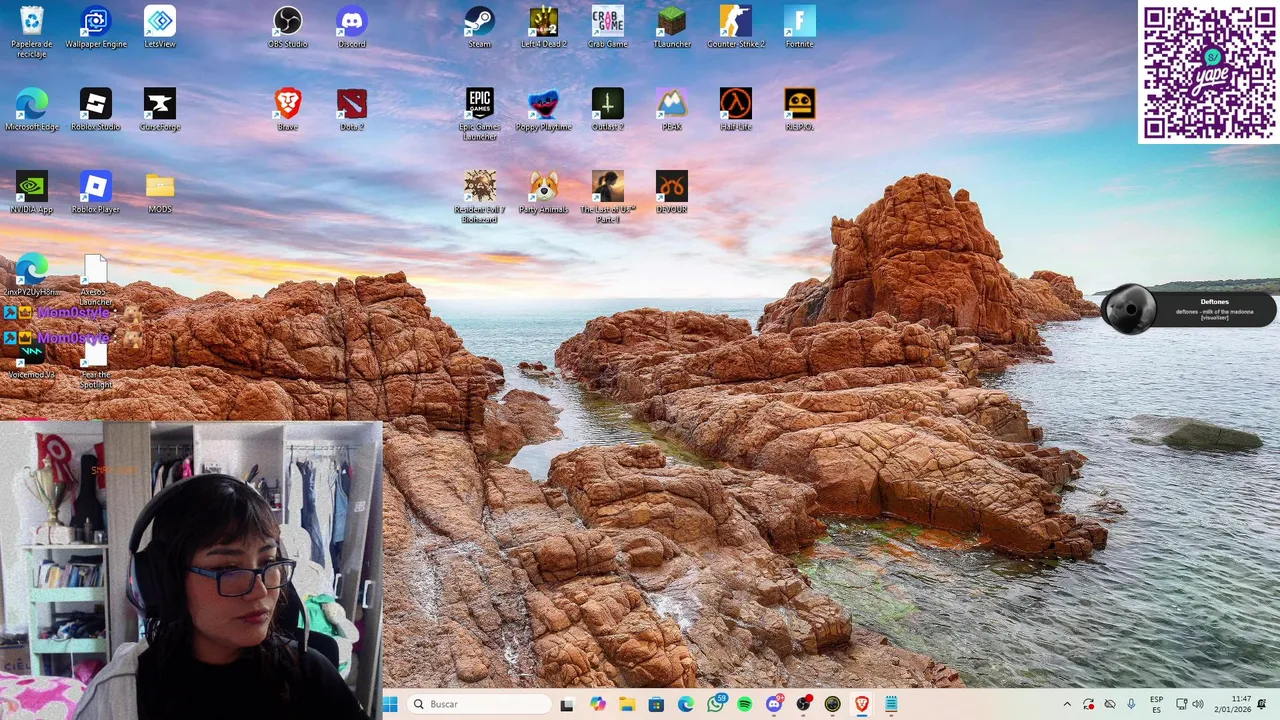Select the Half-Life desktop icon
The image size is (1280, 720).
[736, 110]
